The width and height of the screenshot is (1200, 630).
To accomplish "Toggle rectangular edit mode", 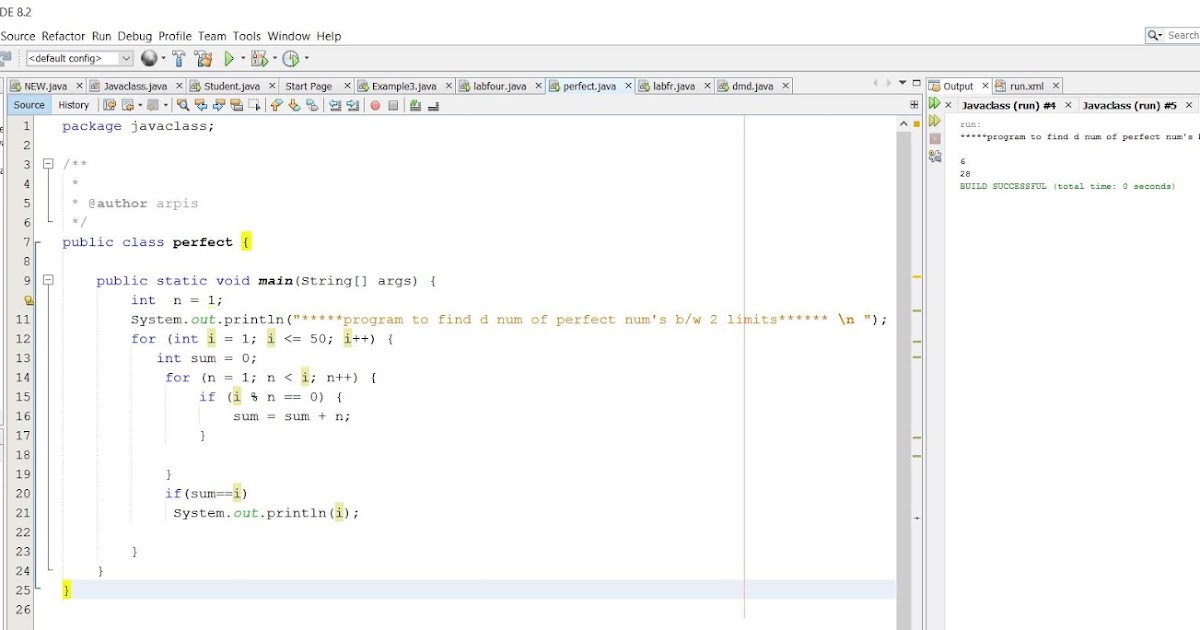I will point(254,104).
